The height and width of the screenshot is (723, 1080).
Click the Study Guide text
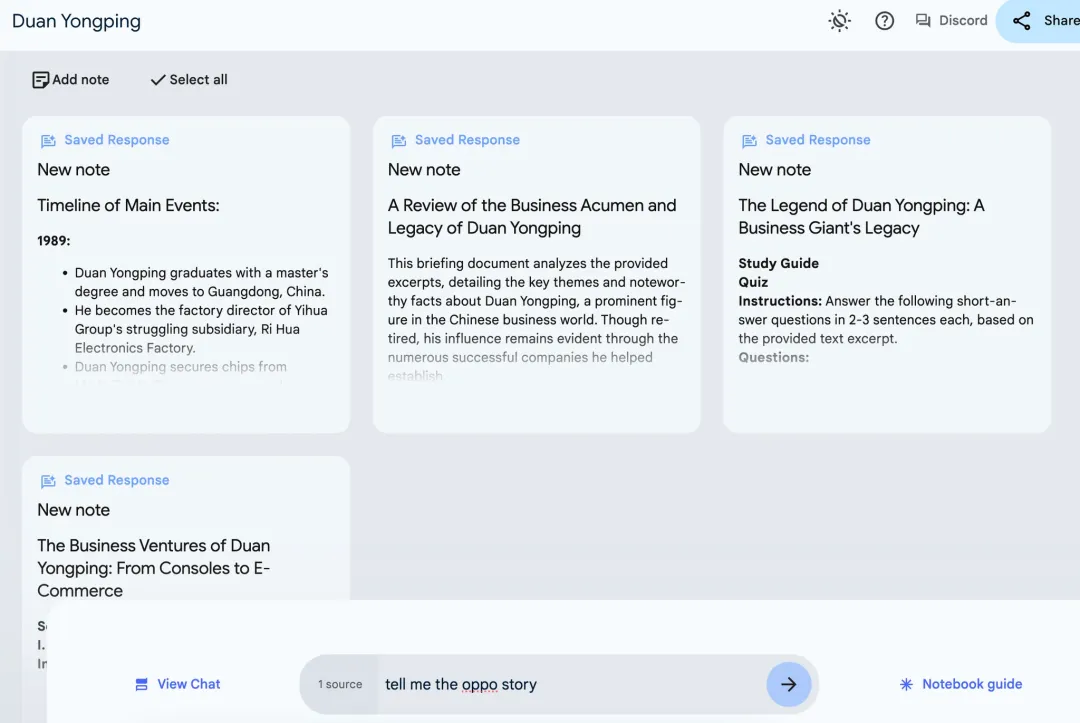778,264
